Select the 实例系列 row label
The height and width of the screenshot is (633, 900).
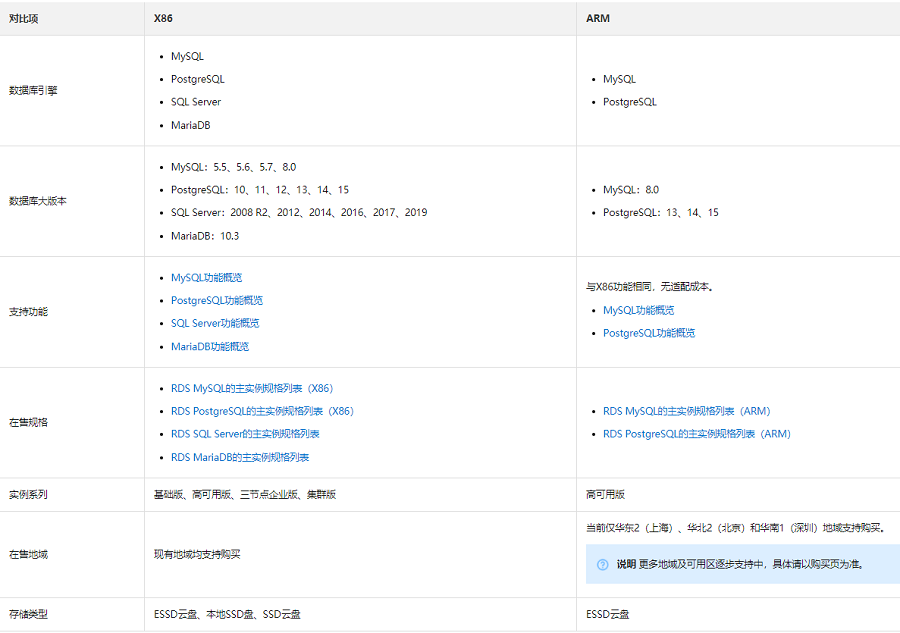[x=28, y=495]
